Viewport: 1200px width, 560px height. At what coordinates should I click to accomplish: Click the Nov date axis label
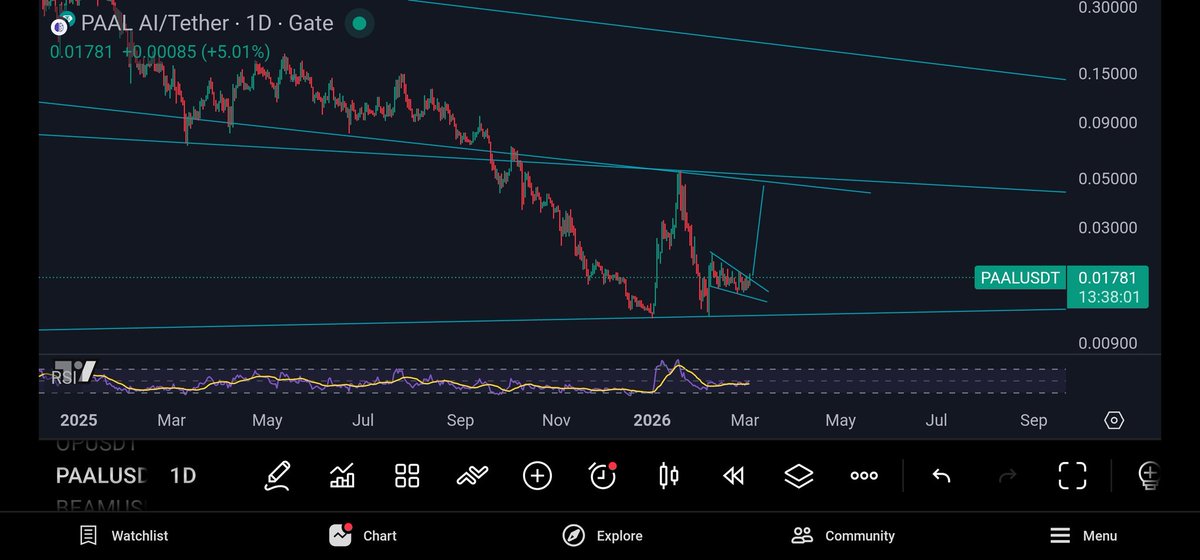click(x=555, y=421)
